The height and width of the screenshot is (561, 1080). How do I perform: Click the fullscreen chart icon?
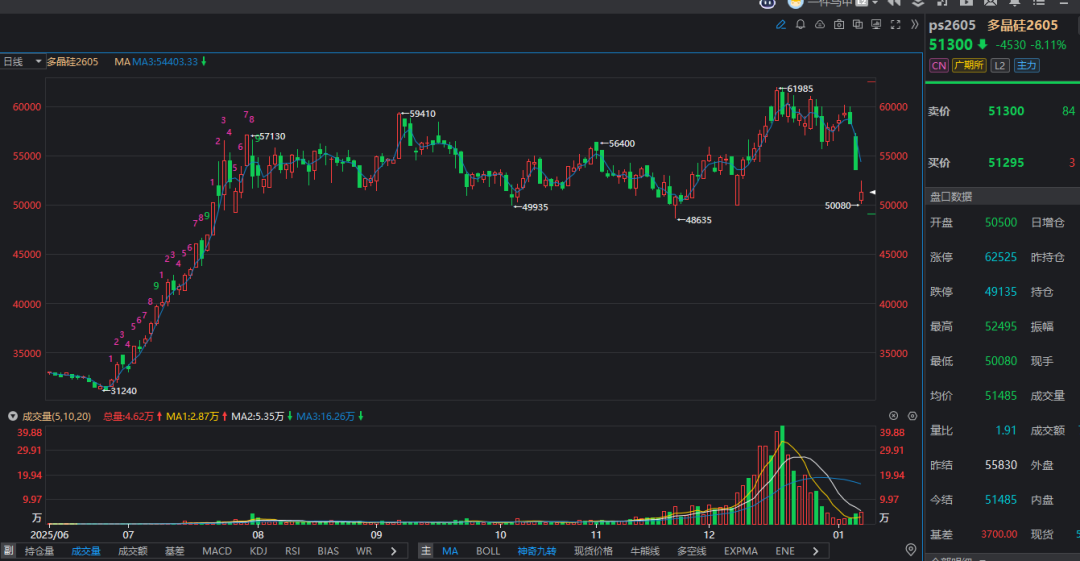coord(895,25)
